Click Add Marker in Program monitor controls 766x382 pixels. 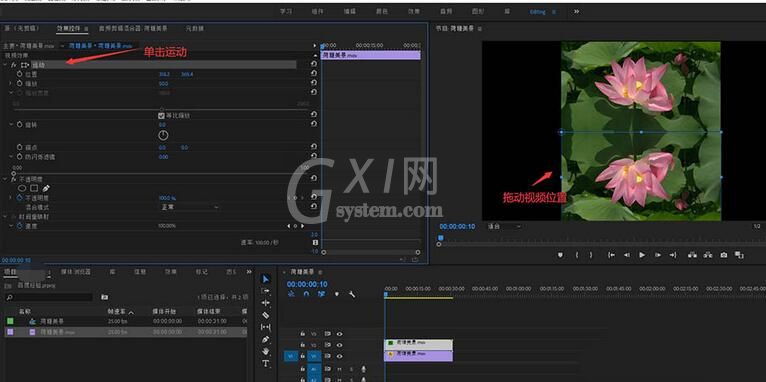[x=560, y=255]
